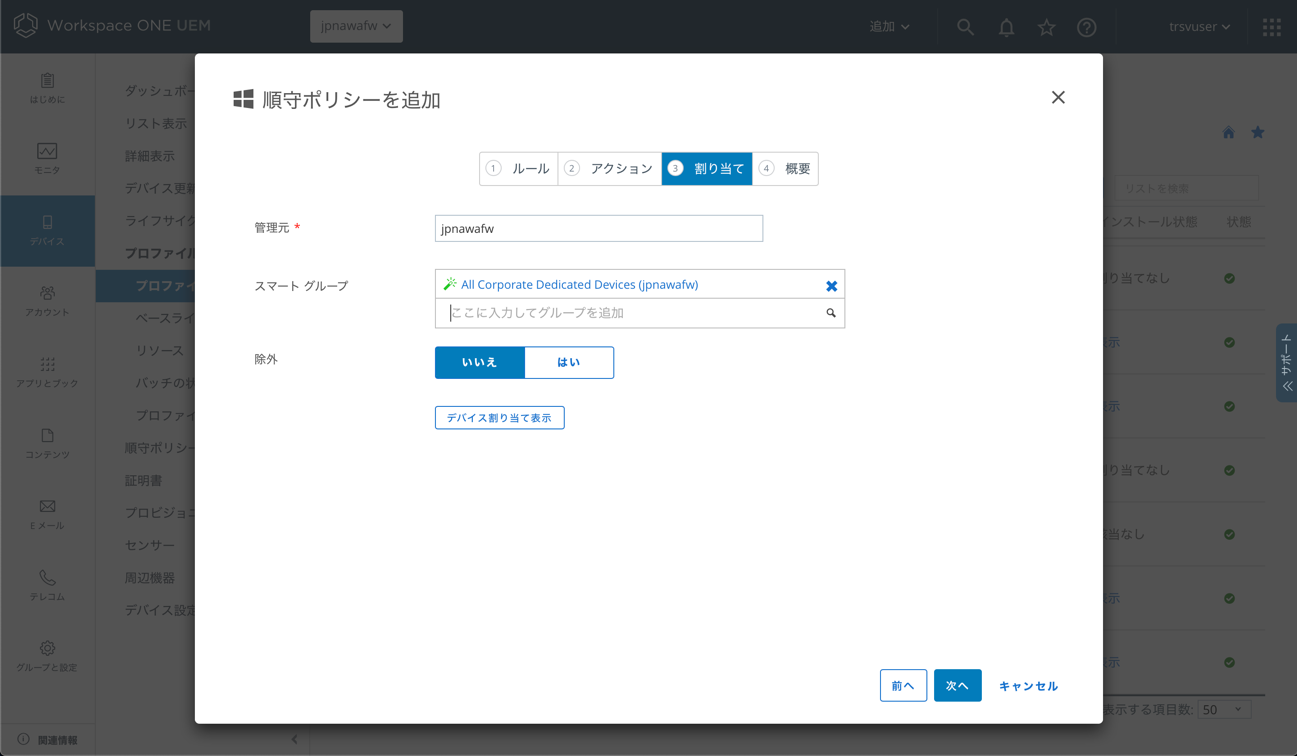Viewport: 1297px width, 756px height.
Task: Open ダッシュボード in the device menu
Action: [159, 90]
